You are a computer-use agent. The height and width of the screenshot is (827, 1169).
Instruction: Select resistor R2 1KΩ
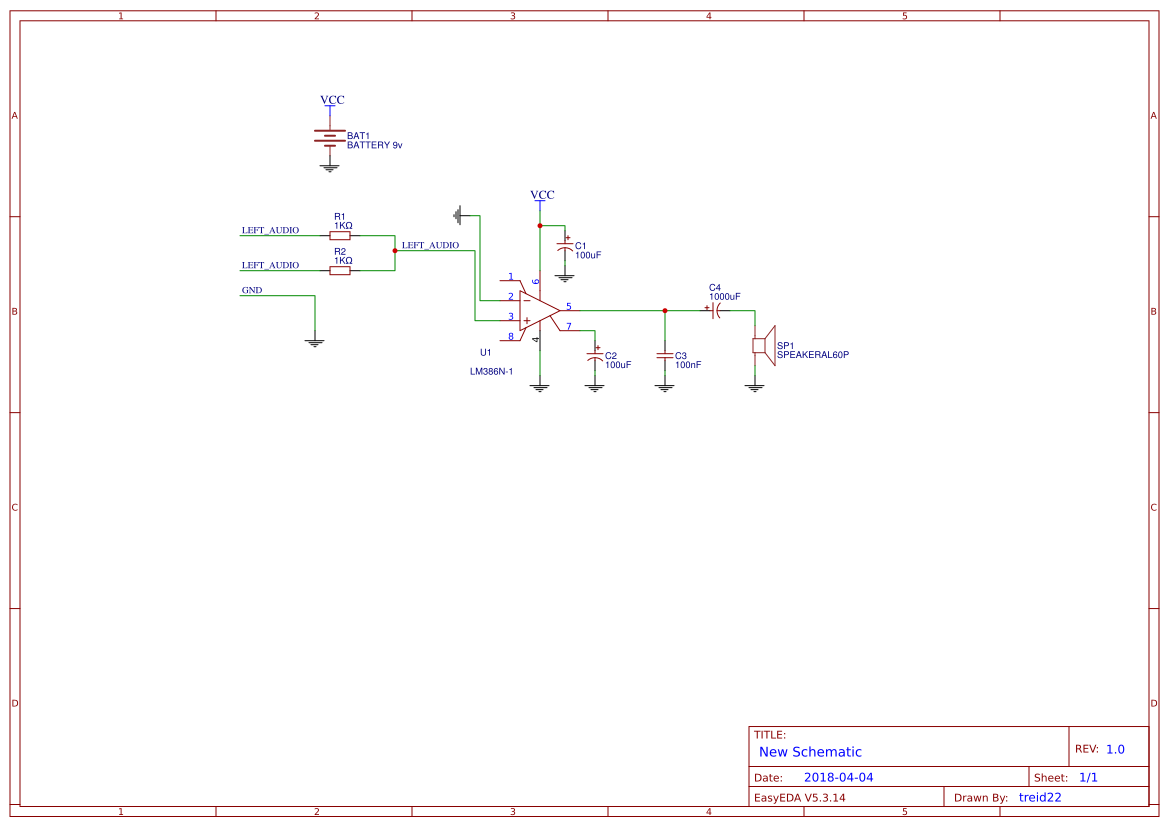click(x=341, y=269)
